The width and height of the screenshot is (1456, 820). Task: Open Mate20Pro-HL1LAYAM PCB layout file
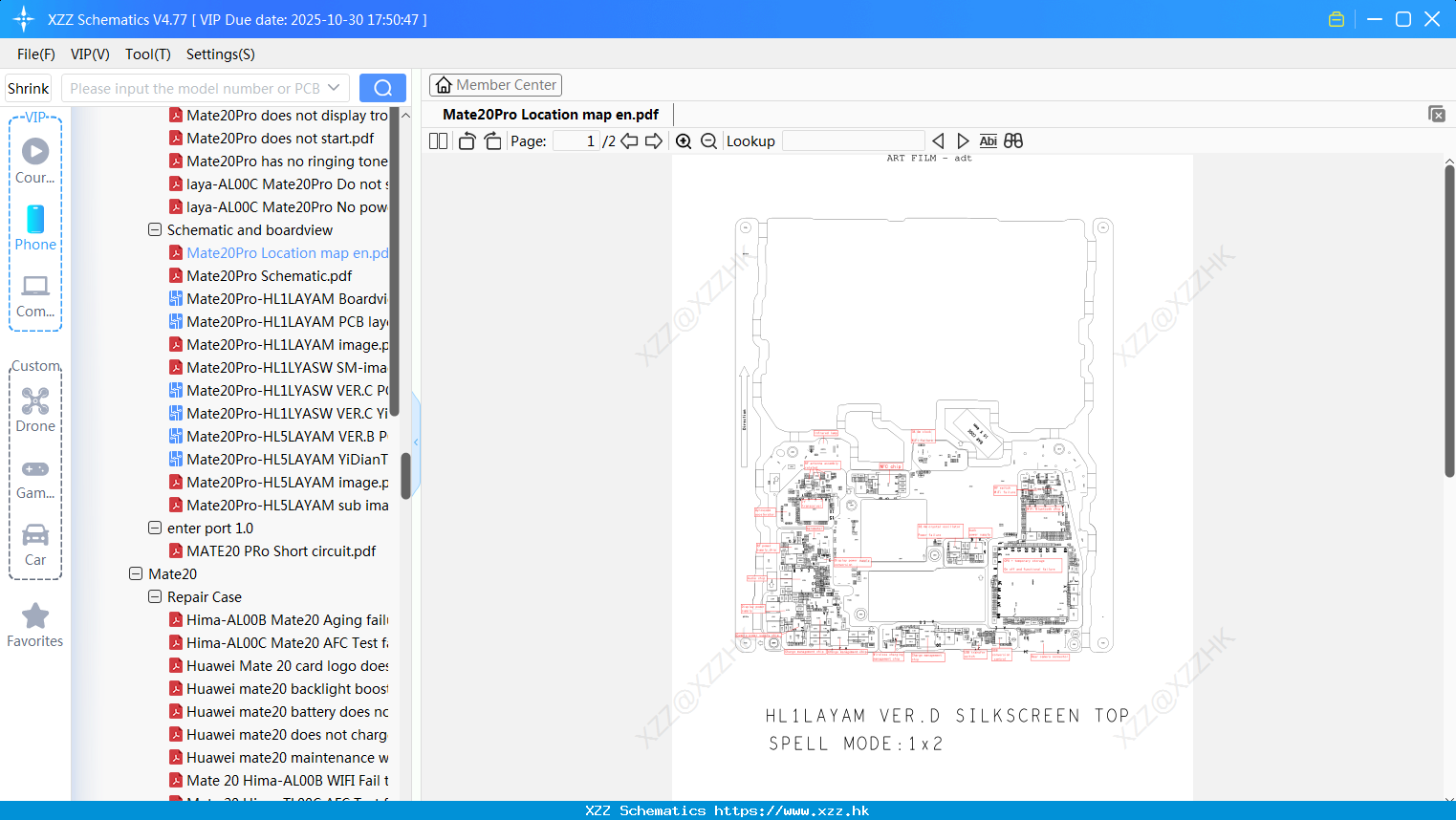279,322
